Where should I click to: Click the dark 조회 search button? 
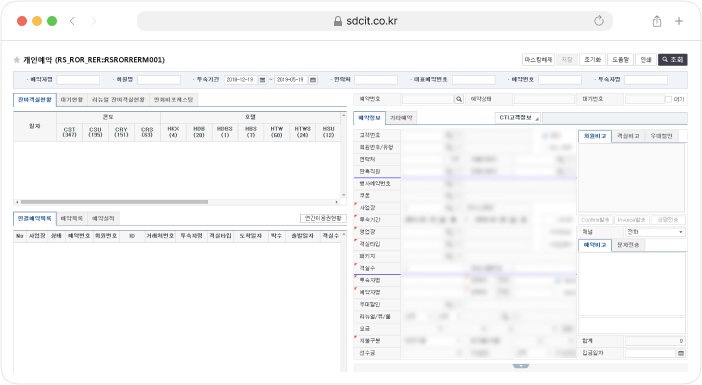[x=672, y=60]
